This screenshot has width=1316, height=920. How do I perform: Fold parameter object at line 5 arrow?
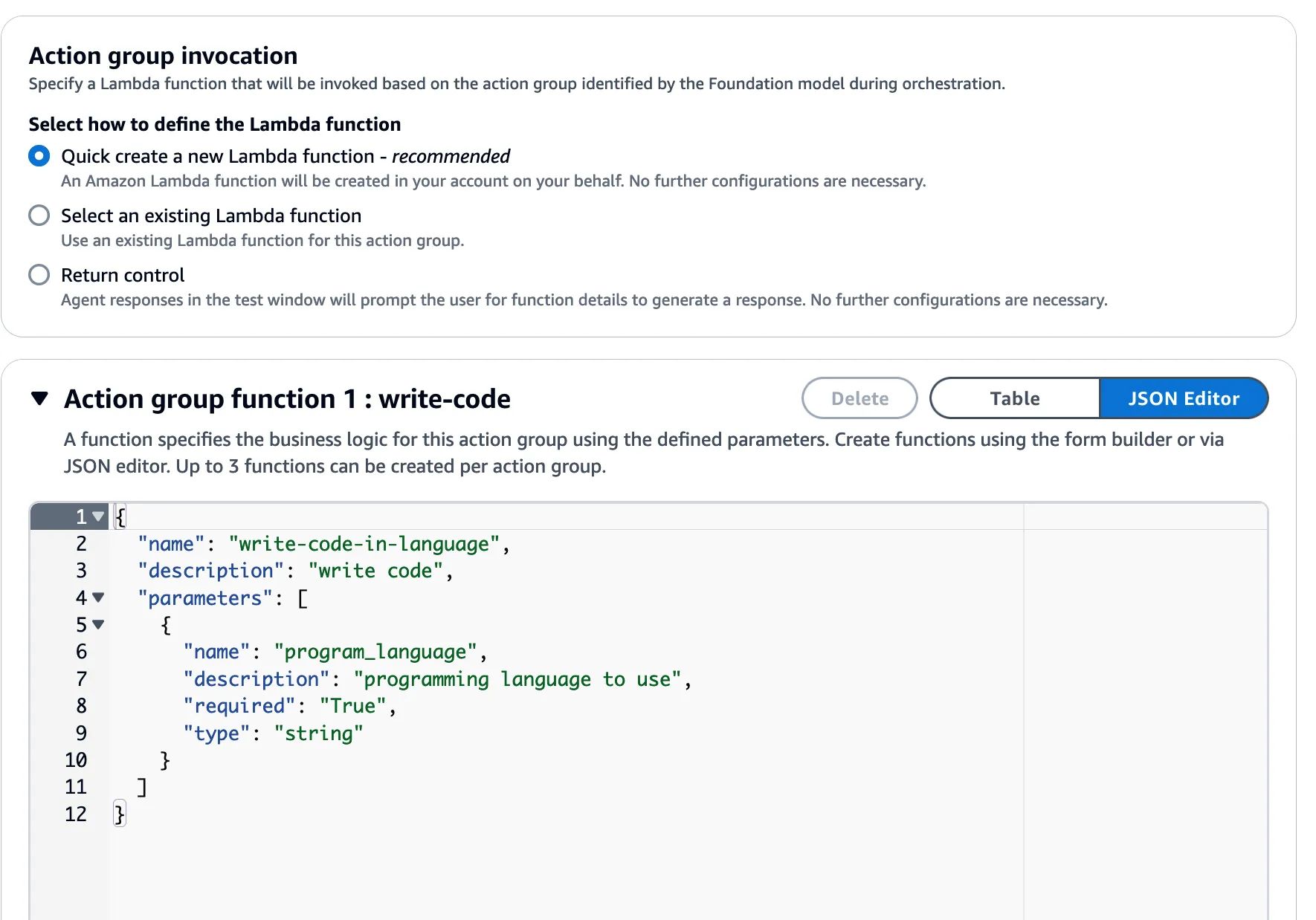(x=98, y=625)
